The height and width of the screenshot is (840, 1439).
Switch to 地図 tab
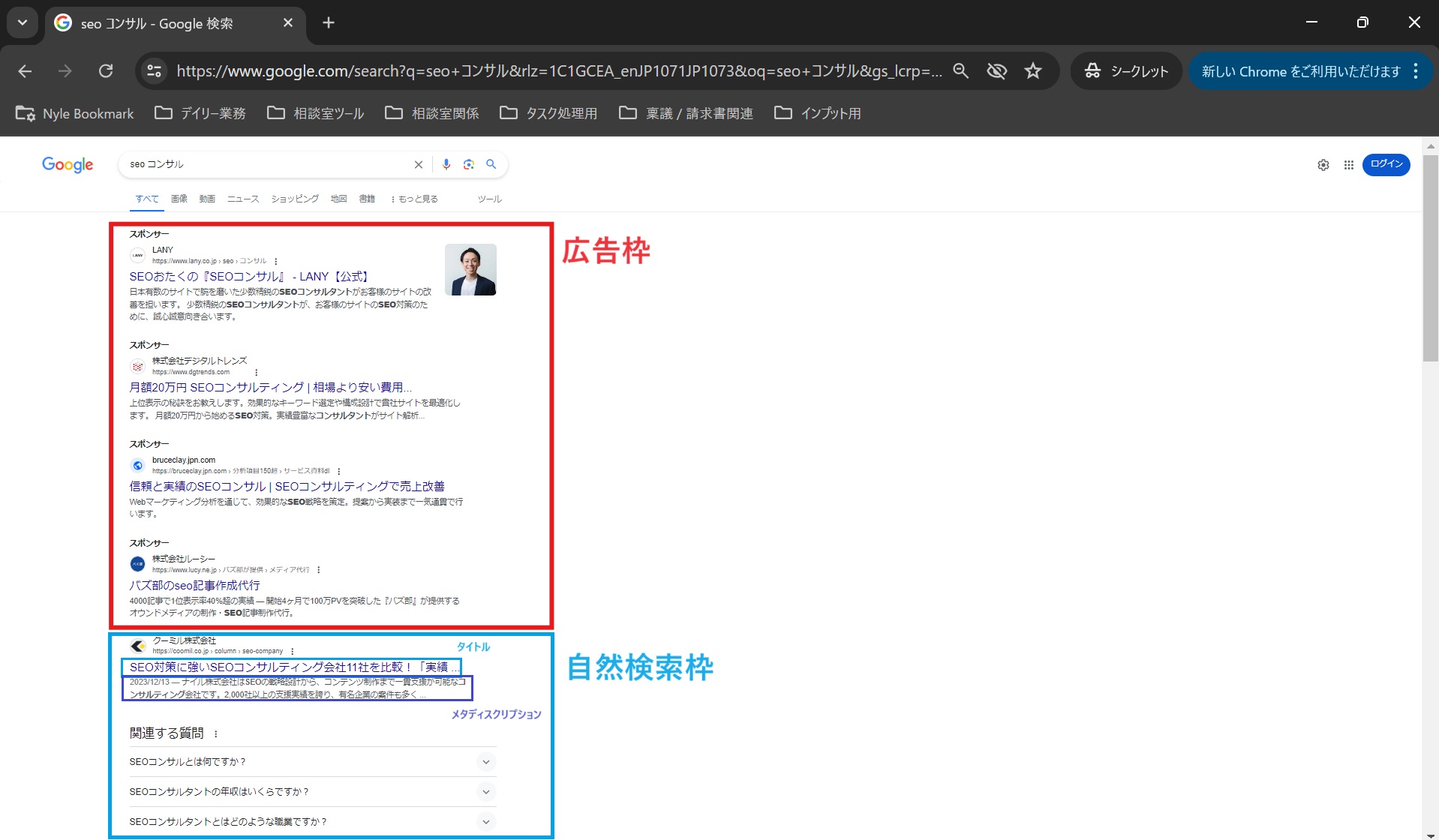pos(339,199)
